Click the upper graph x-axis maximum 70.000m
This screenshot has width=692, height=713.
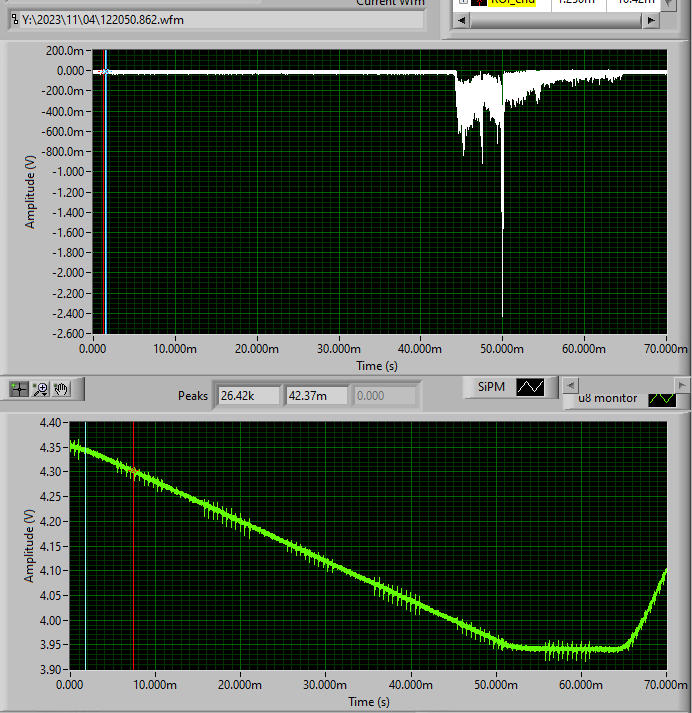click(x=666, y=349)
